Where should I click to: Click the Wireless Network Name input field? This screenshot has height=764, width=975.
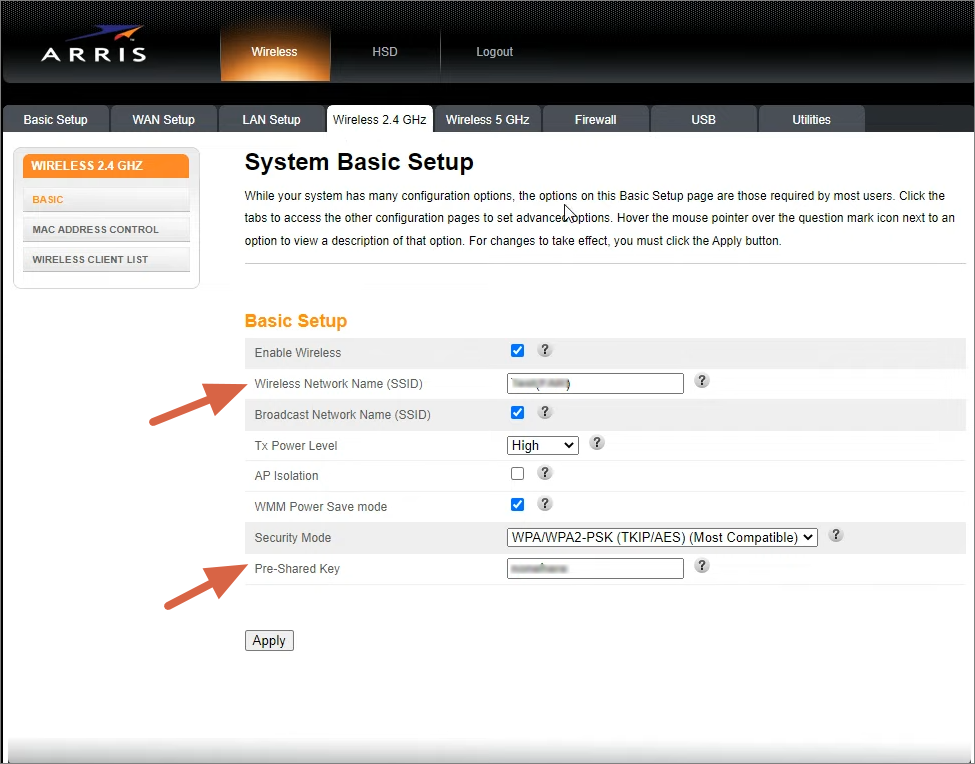(x=595, y=382)
